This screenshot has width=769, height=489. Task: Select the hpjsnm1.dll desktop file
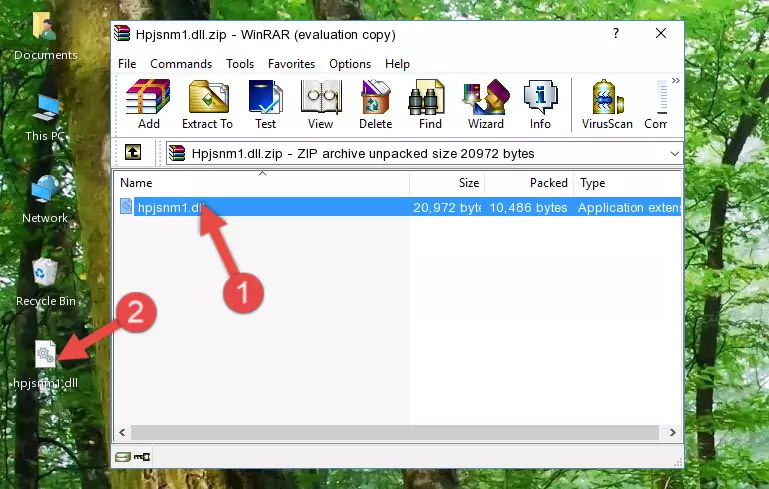pos(45,365)
